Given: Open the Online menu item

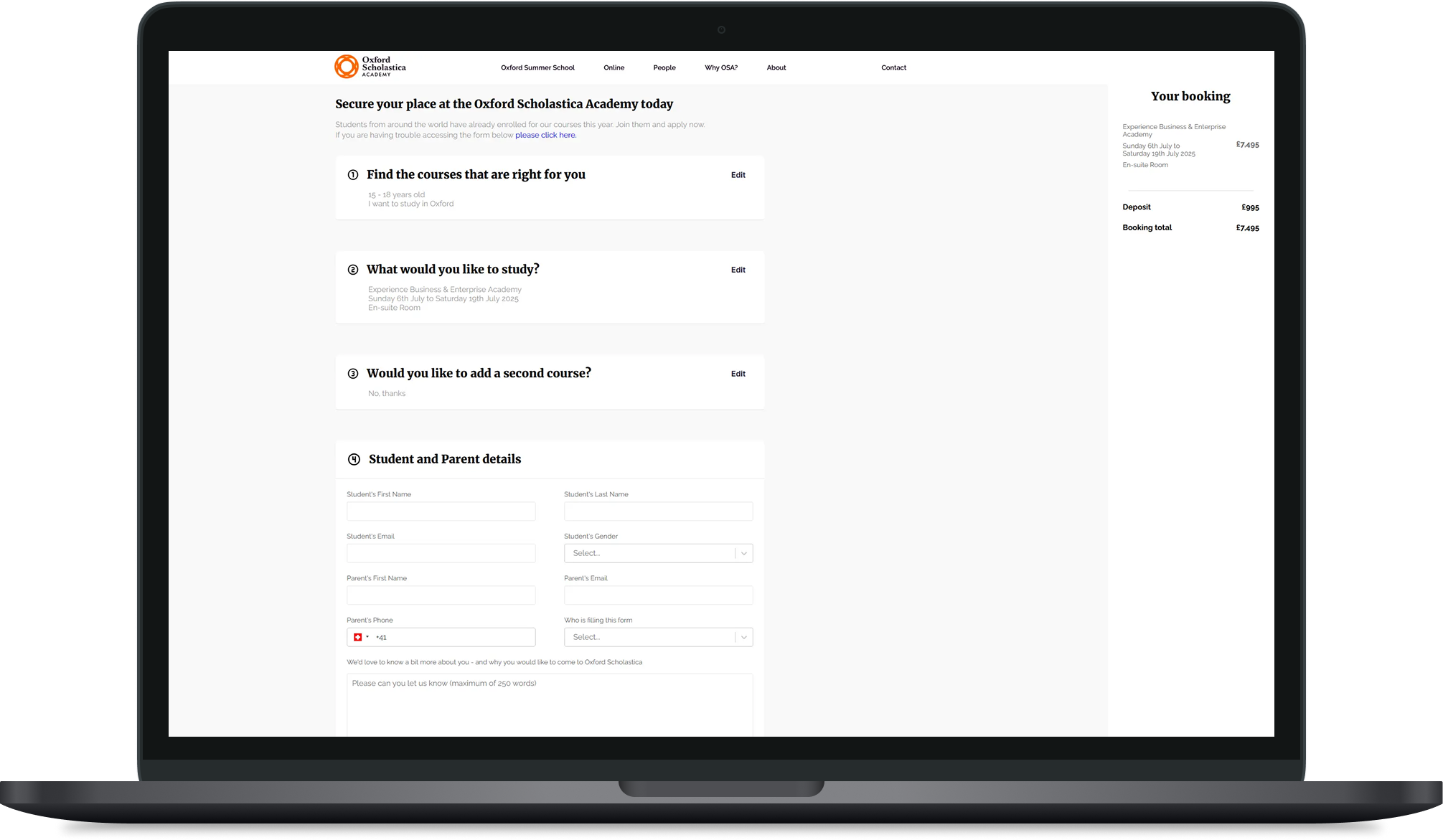Looking at the screenshot, I should tap(614, 68).
